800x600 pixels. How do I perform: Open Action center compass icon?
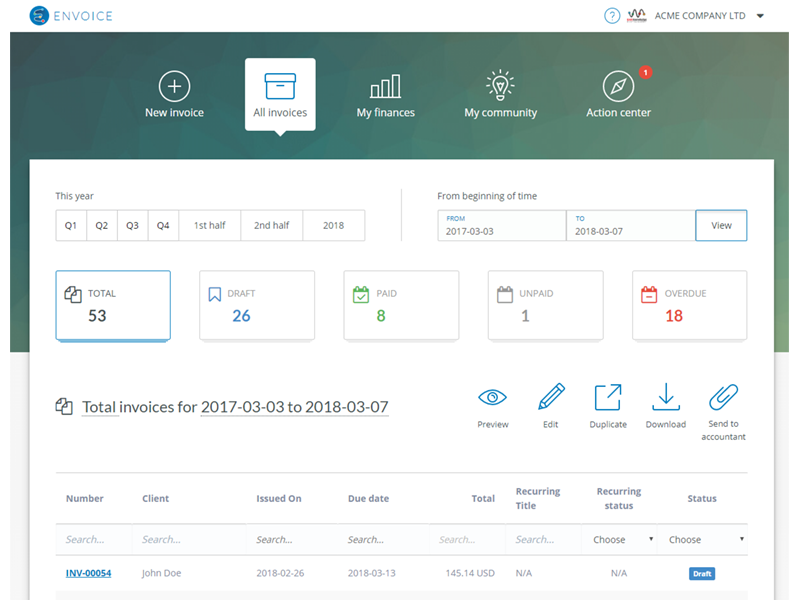click(x=618, y=86)
